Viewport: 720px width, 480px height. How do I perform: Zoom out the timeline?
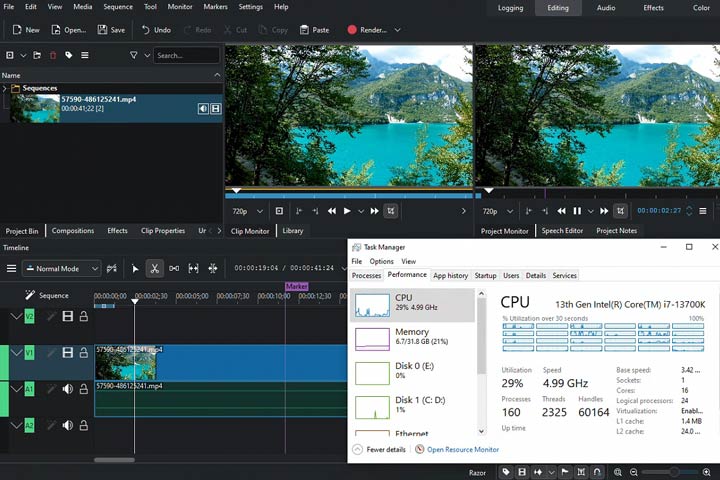coord(634,472)
